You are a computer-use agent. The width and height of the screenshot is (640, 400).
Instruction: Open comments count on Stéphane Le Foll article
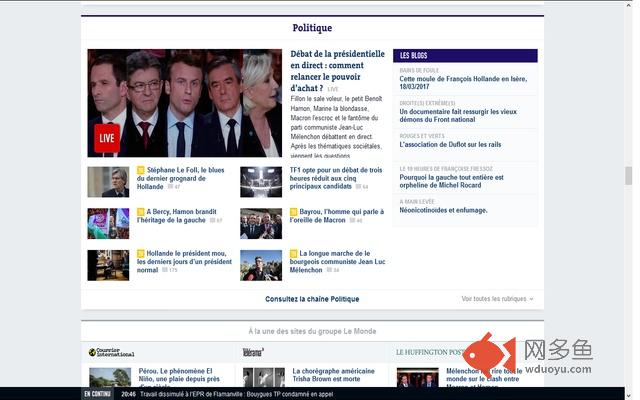pyautogui.click(x=174, y=187)
